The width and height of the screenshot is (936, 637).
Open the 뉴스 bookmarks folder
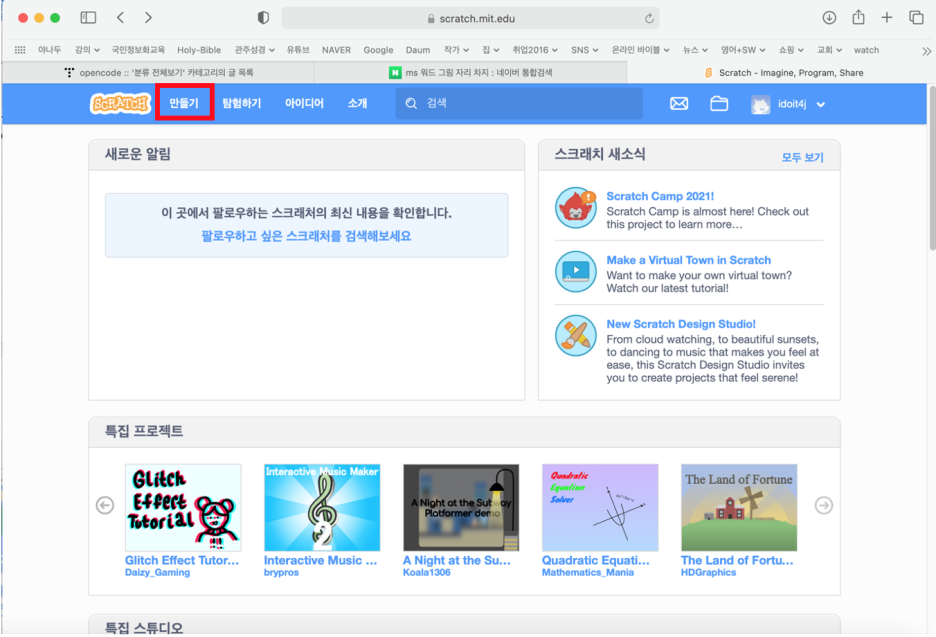(x=695, y=50)
